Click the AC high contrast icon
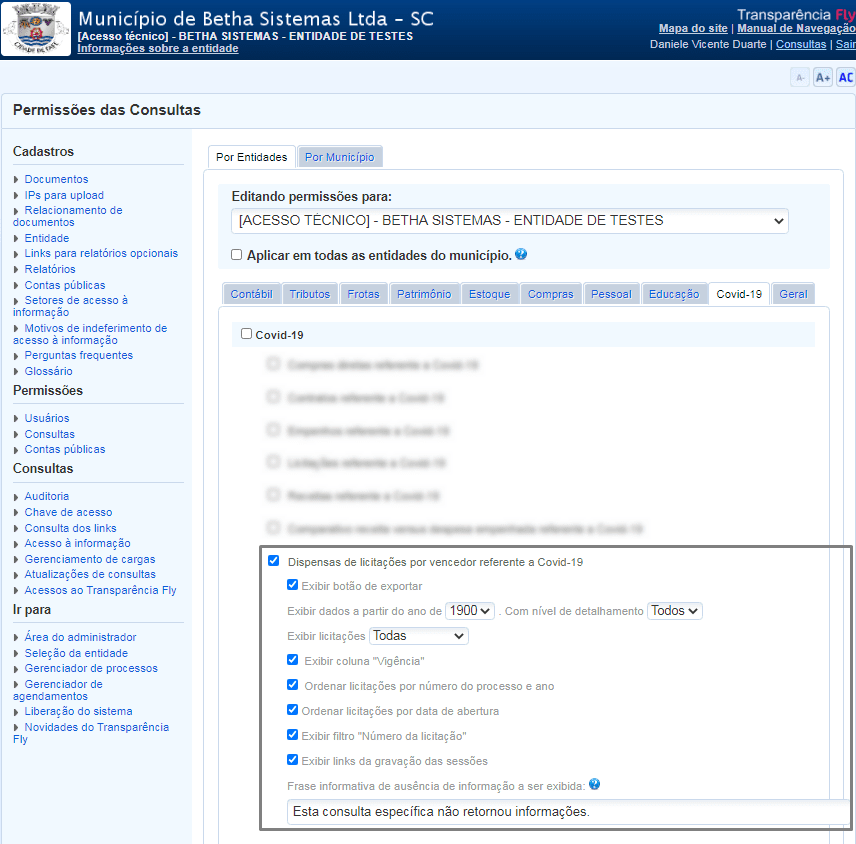 tap(846, 78)
